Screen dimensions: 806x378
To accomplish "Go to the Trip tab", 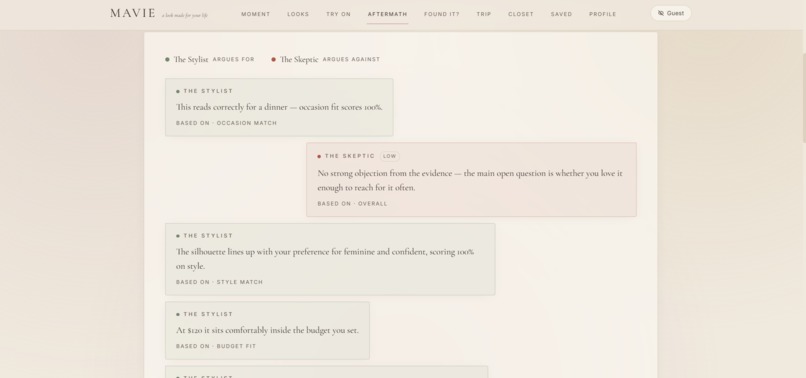I will tap(484, 14).
